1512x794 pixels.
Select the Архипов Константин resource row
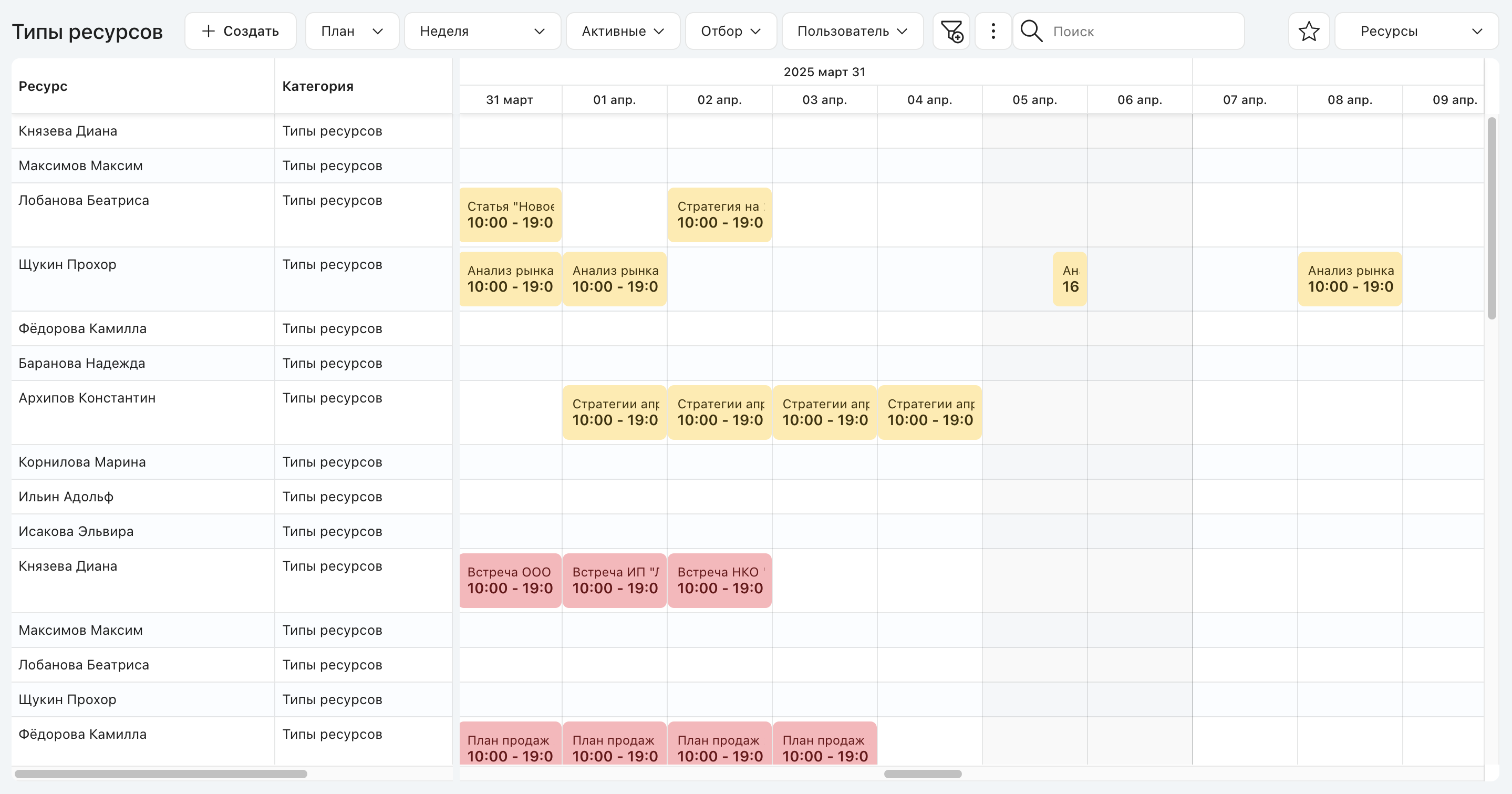pyautogui.click(x=232, y=413)
